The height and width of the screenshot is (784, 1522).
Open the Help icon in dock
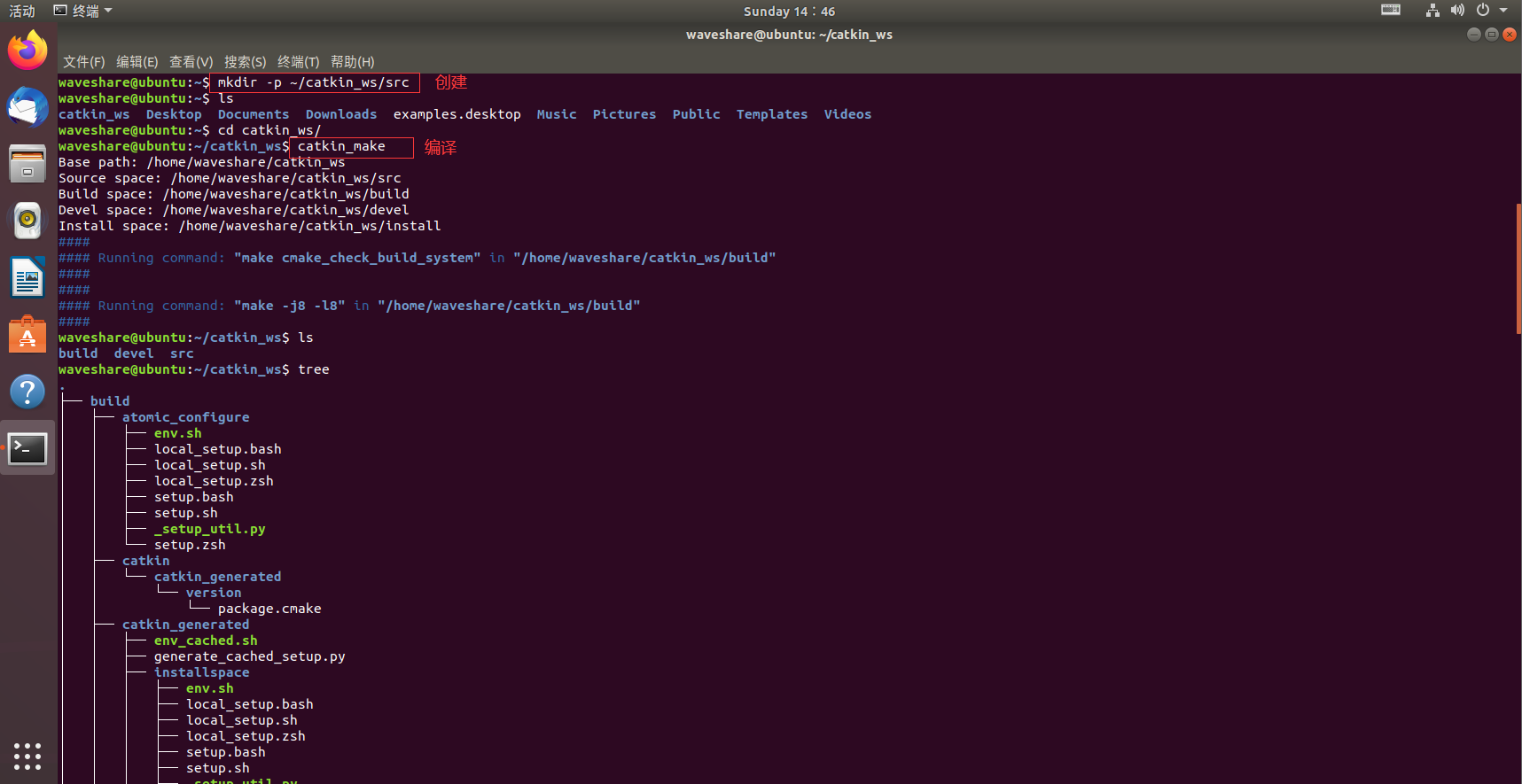[x=27, y=392]
